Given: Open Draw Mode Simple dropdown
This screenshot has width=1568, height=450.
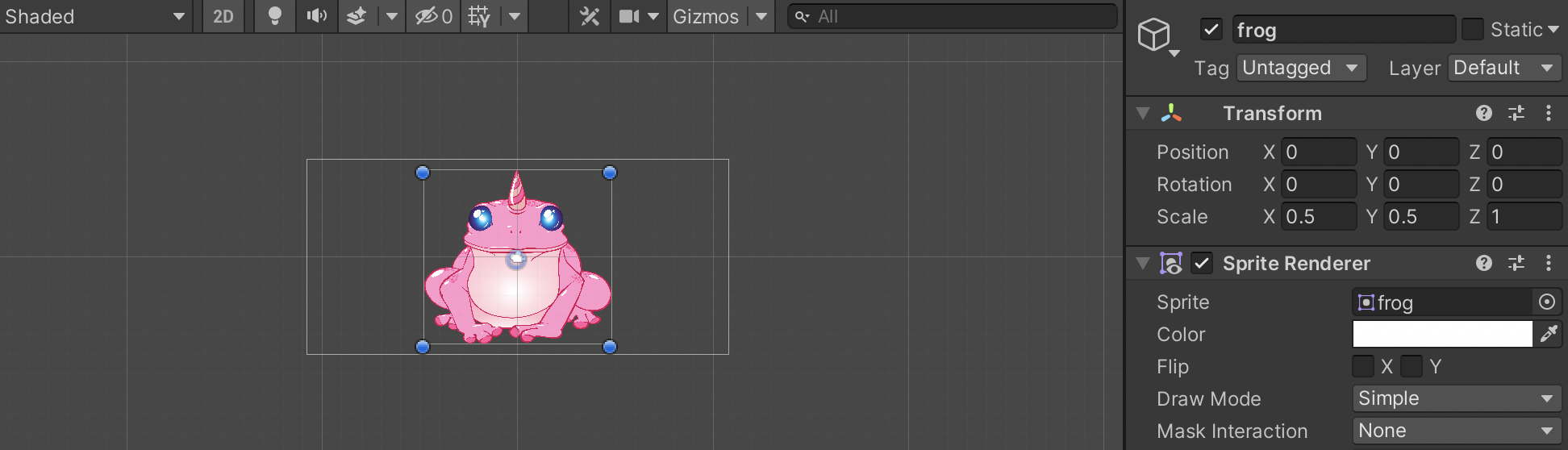Looking at the screenshot, I should point(1457,398).
